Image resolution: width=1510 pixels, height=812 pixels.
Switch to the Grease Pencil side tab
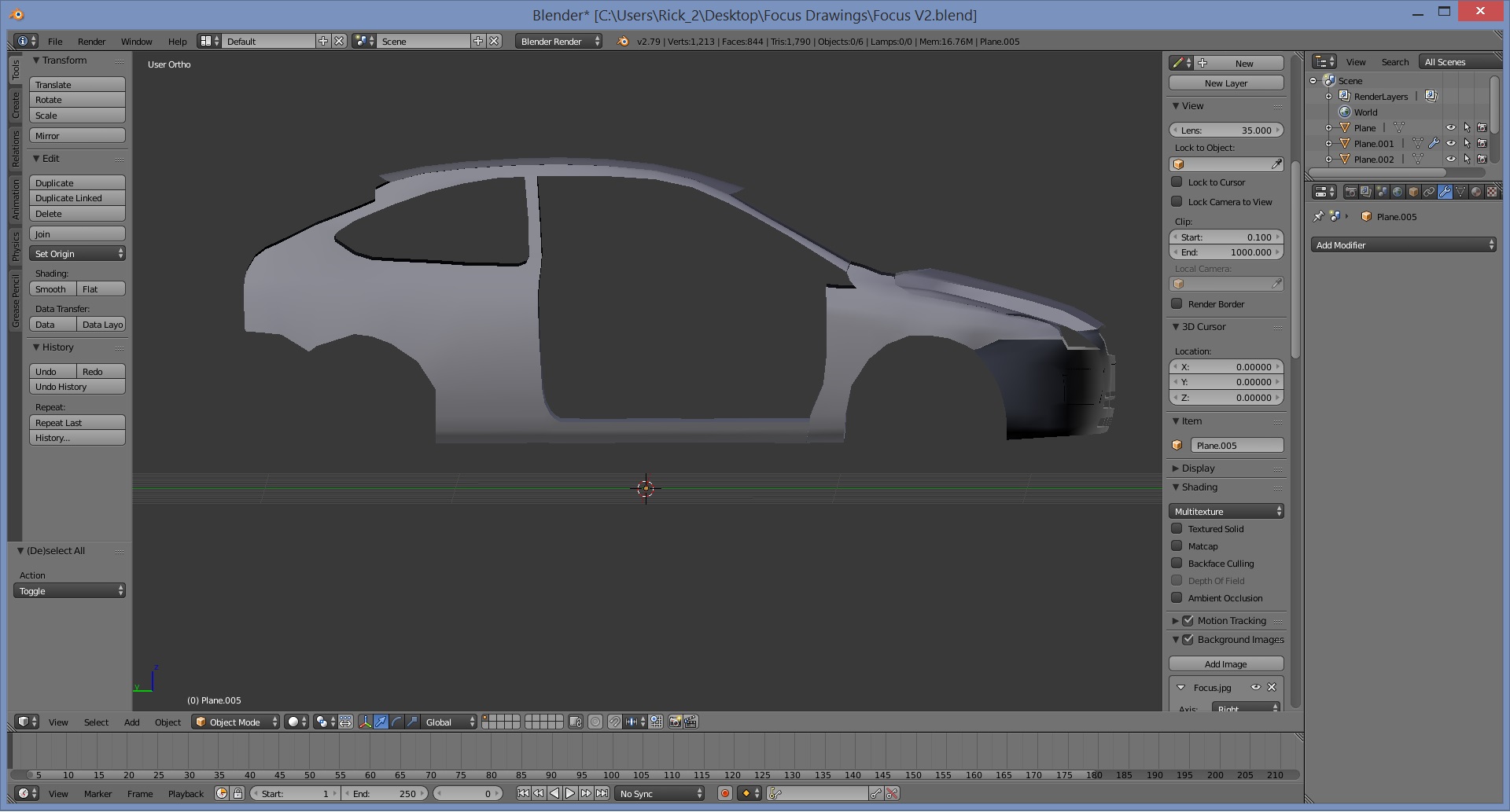pos(15,302)
